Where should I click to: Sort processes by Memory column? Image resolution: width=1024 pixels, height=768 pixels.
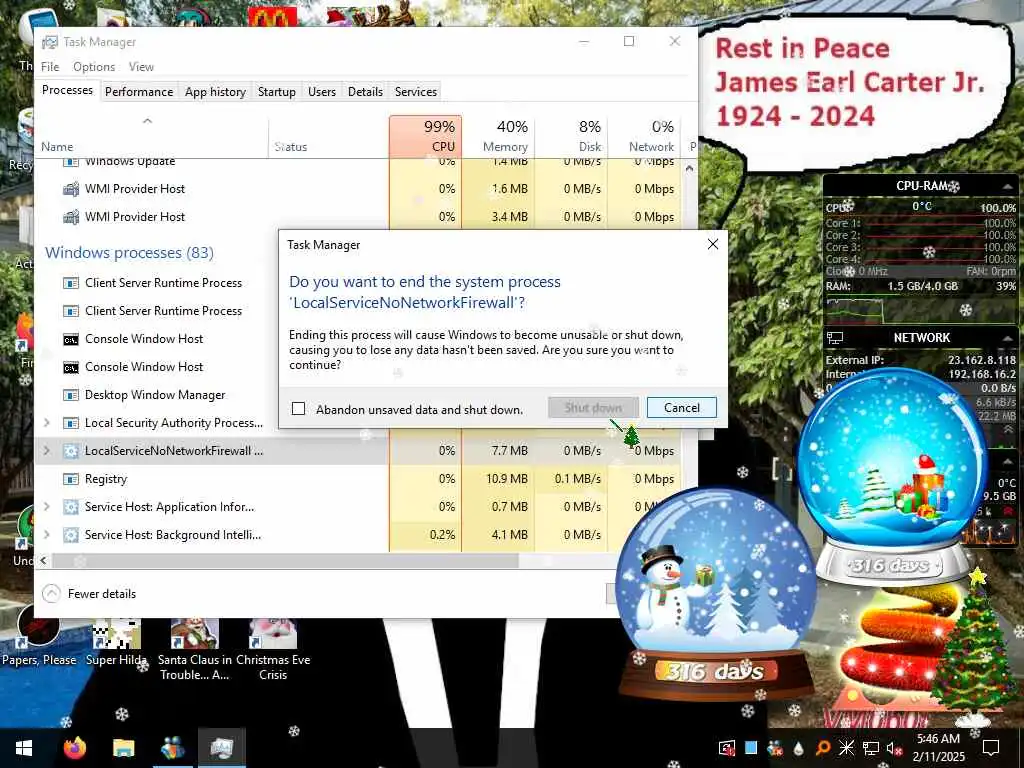pyautogui.click(x=498, y=136)
